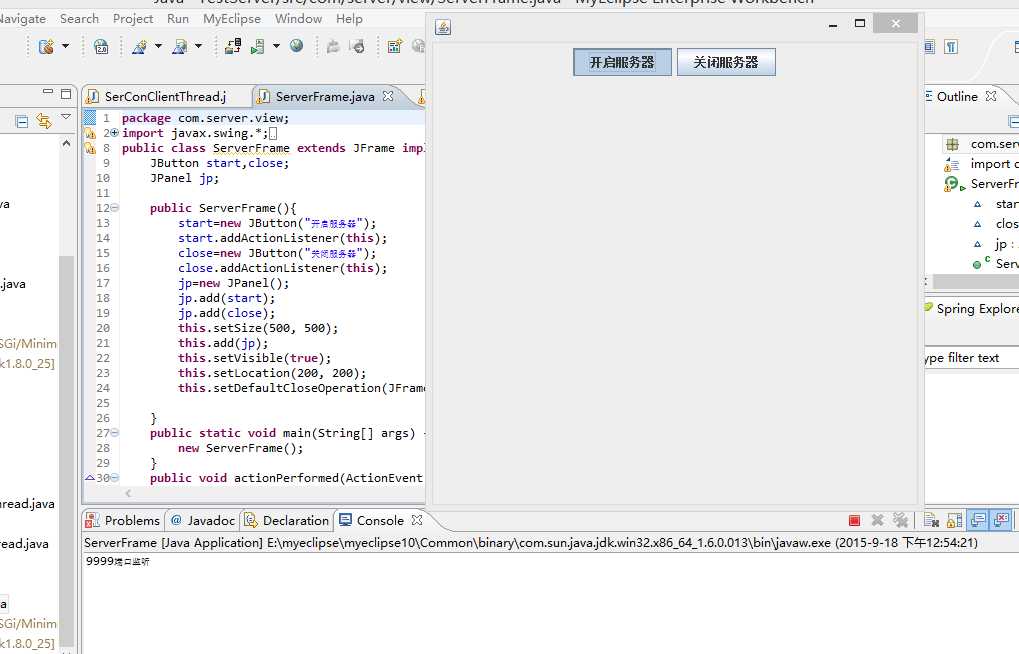Switch to the ServerFrame.java editor tab
This screenshot has height=654, width=1019.
pos(324,96)
